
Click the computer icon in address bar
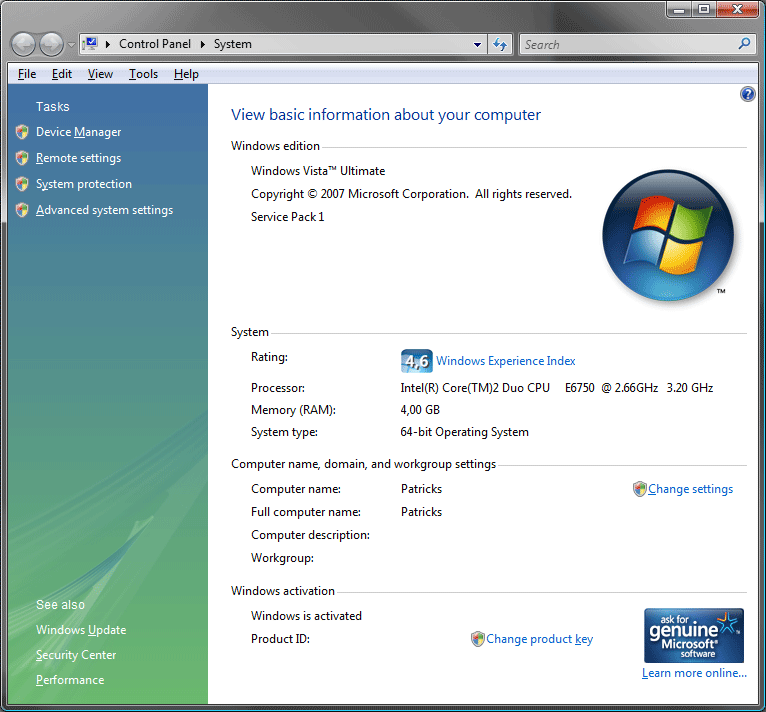[90, 44]
